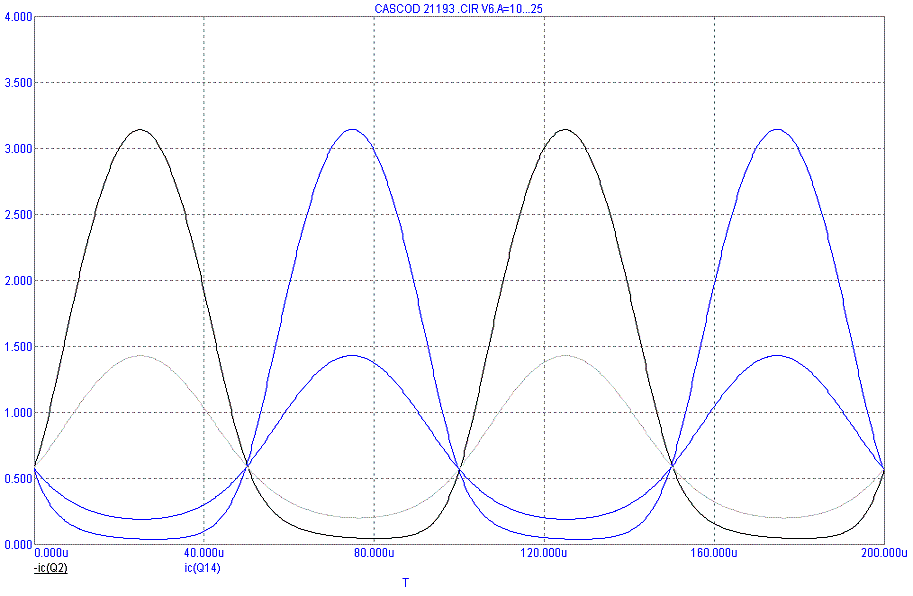Image resolution: width=913 pixels, height=596 pixels.
Task: Select the -ic(Q2) trace legend label
Action: click(51, 569)
